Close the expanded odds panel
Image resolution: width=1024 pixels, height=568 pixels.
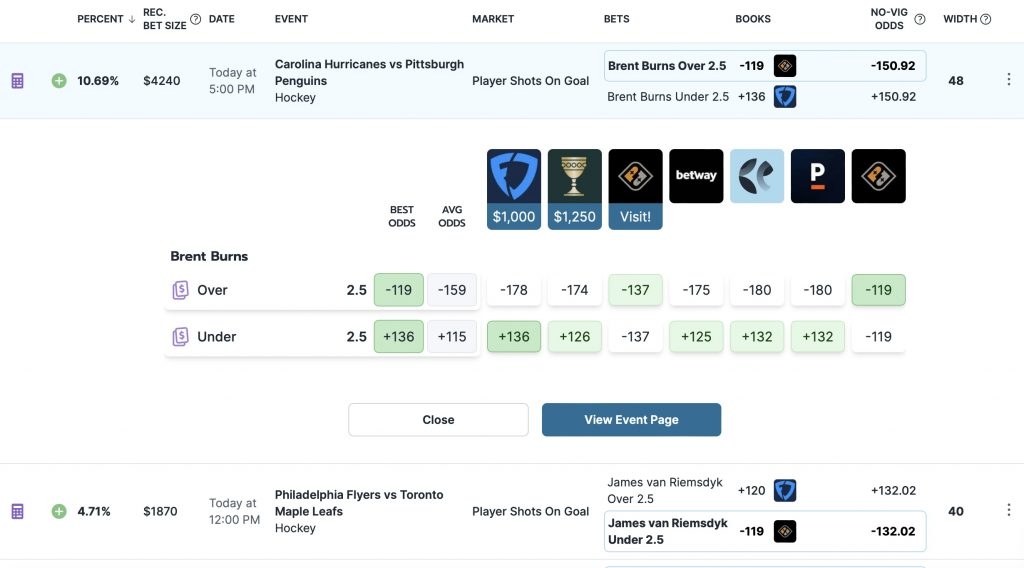point(438,420)
